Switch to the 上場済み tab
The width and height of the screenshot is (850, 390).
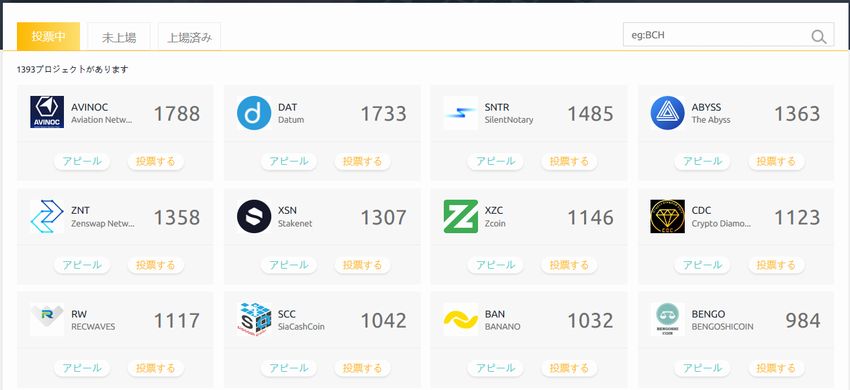[x=189, y=37]
